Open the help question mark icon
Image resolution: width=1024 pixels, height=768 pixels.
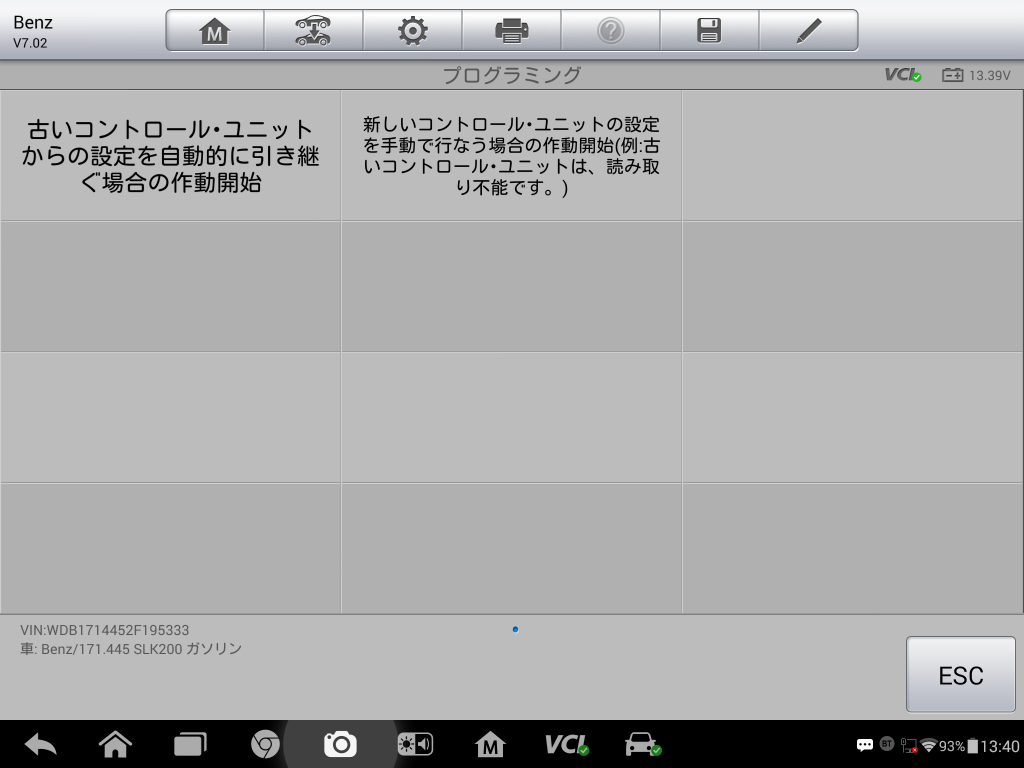(x=610, y=31)
